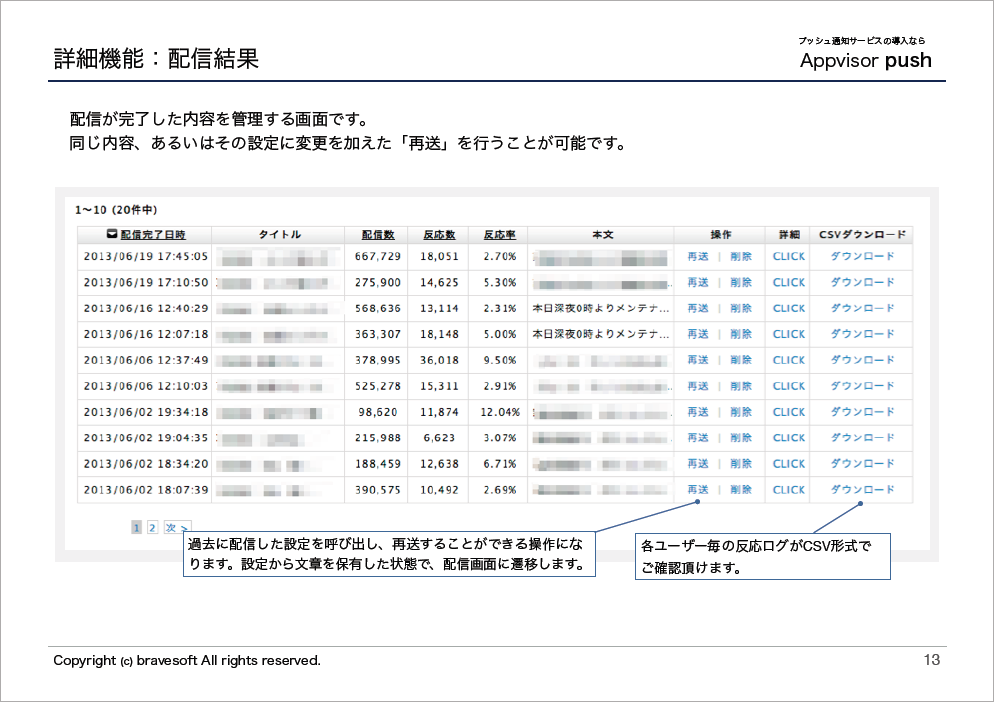Click the sort icon beside 配信完了日時 header

tap(112, 234)
